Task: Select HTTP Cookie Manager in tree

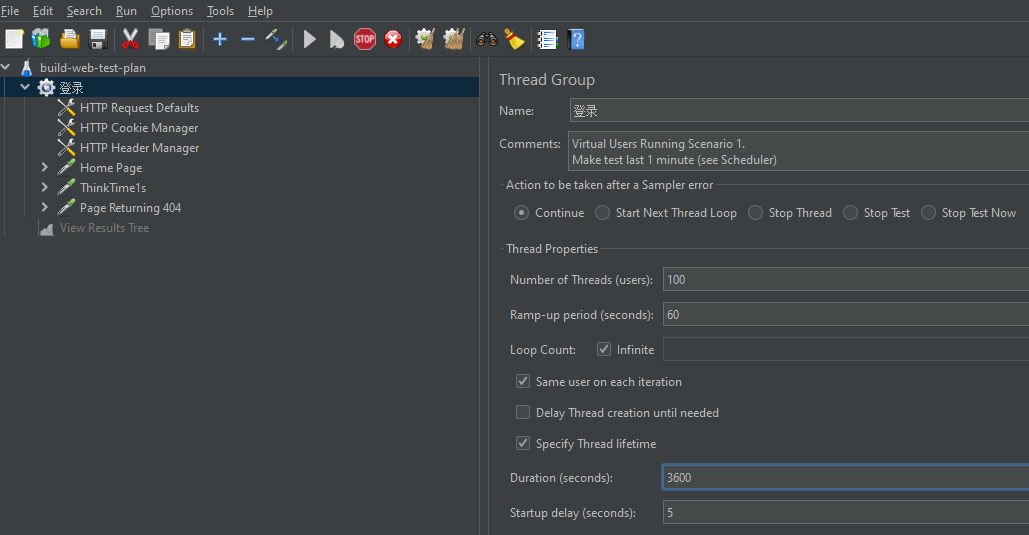Action: 139,128
